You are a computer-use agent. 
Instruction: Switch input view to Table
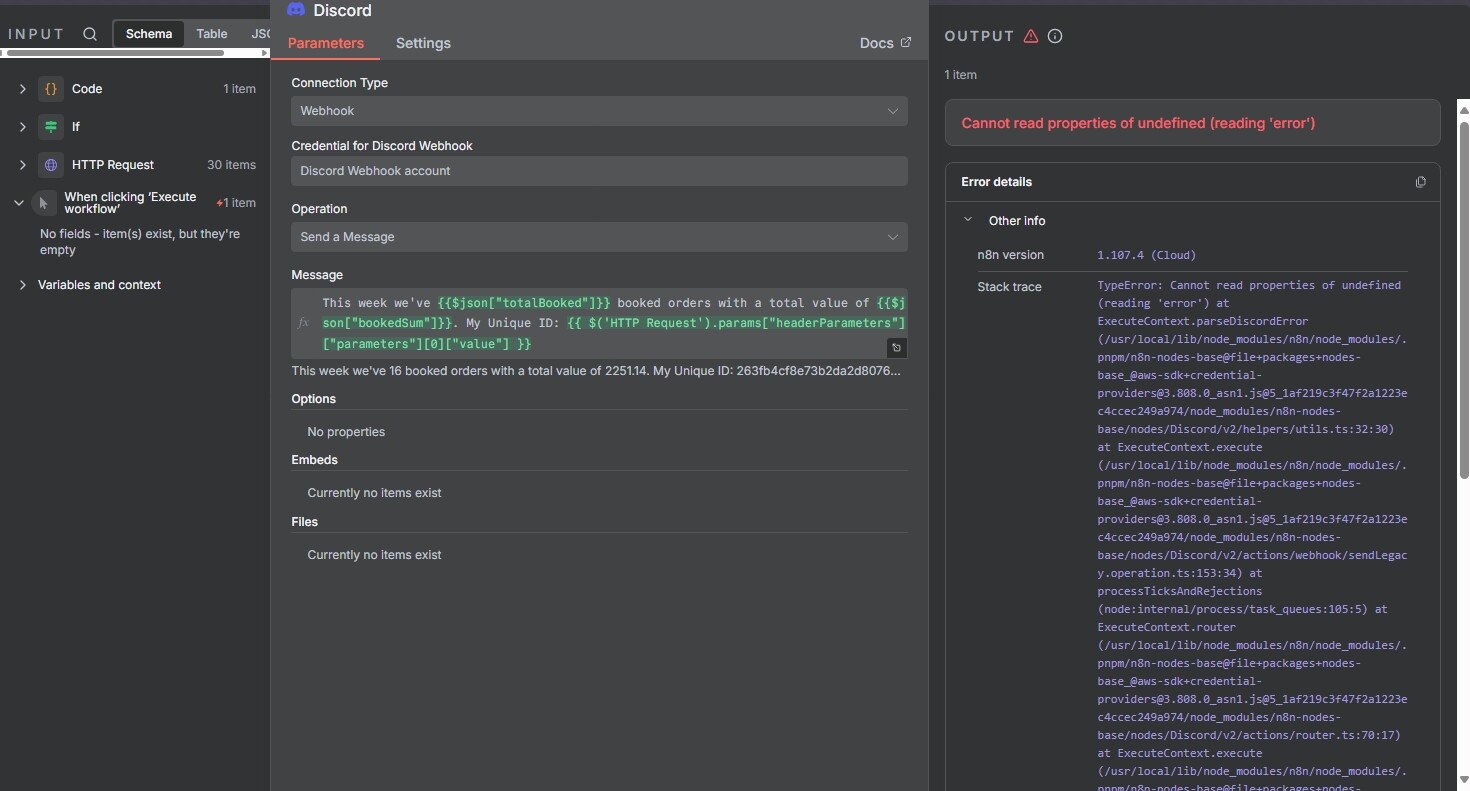point(211,34)
